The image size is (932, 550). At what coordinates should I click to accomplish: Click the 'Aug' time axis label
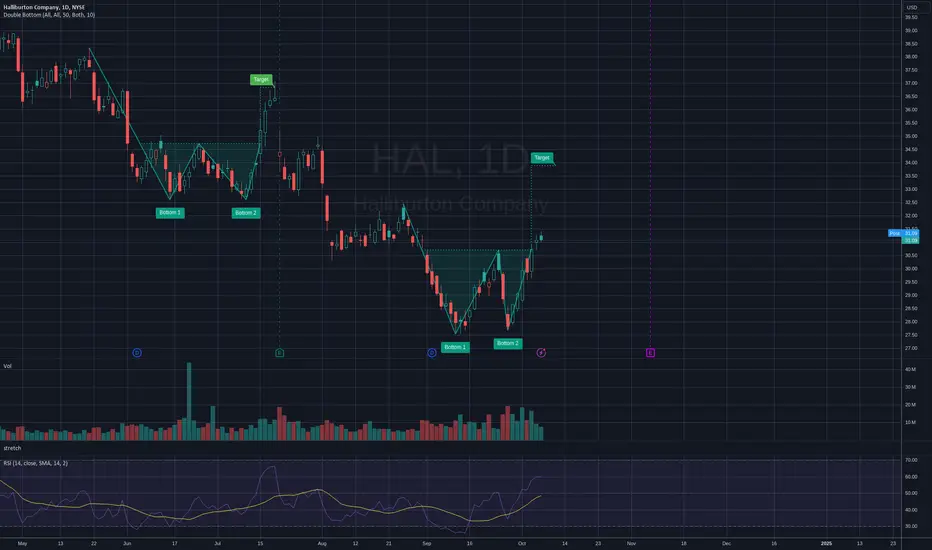[322, 543]
